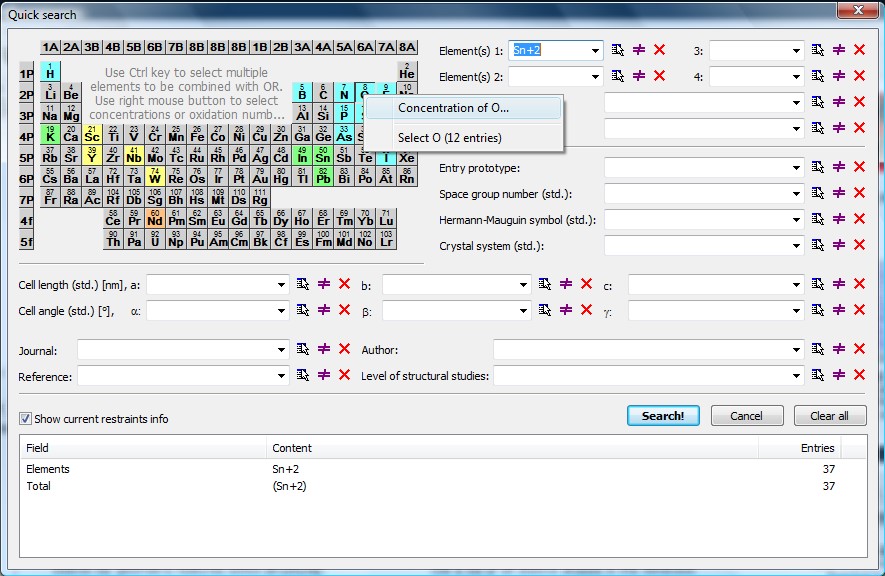Expand Level of structural studies dropdown
Viewport: 885px width, 576px height.
[x=796, y=376]
